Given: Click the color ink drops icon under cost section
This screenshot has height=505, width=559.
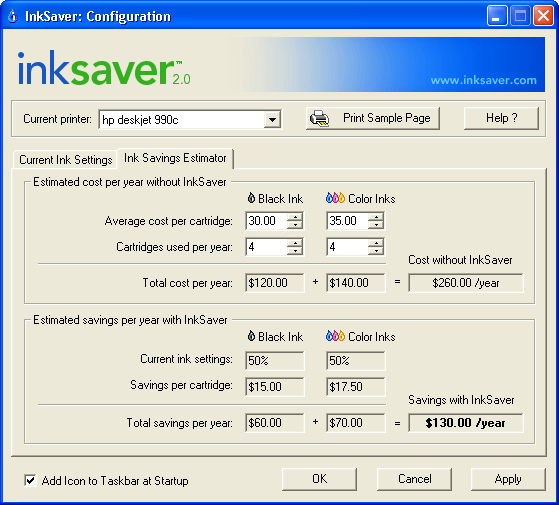Looking at the screenshot, I should click(335, 198).
